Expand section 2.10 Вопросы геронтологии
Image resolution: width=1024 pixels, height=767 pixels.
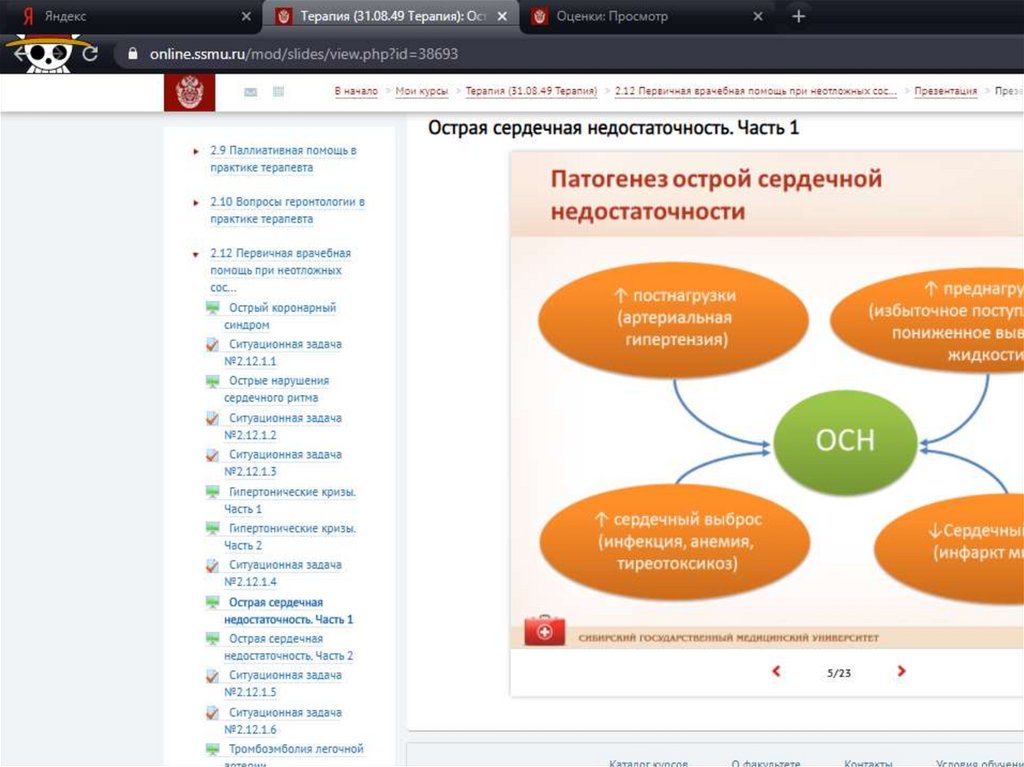coord(196,202)
